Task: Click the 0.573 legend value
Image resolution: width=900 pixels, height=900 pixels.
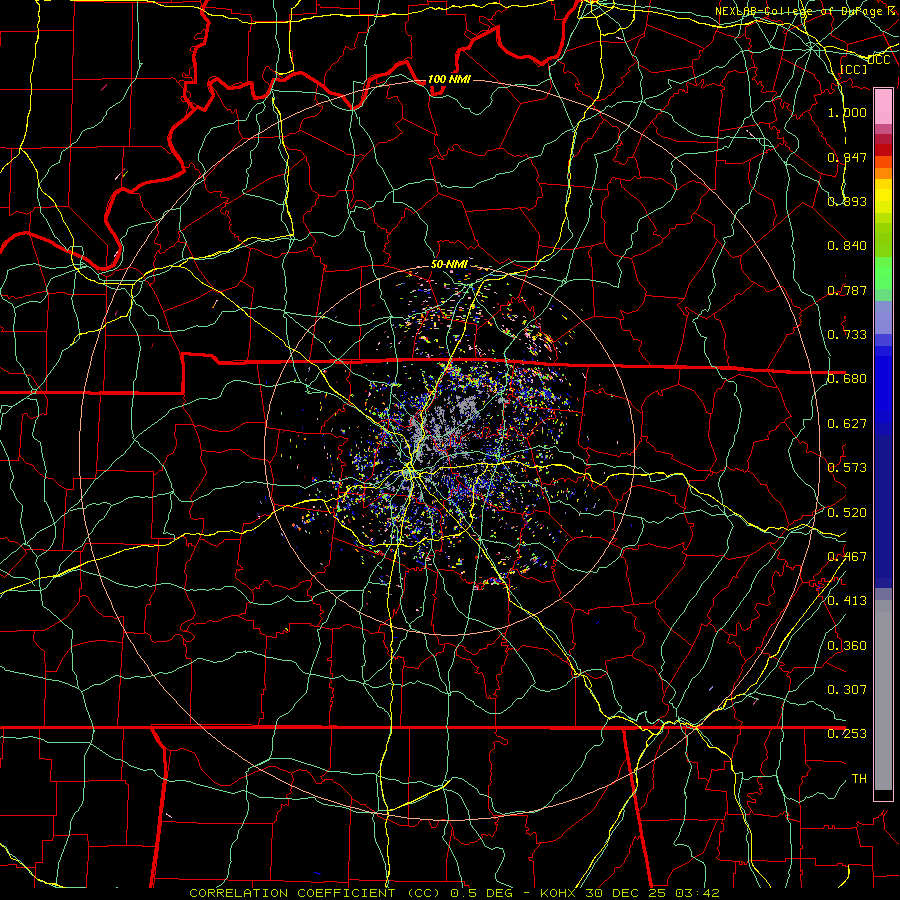Action: point(847,468)
